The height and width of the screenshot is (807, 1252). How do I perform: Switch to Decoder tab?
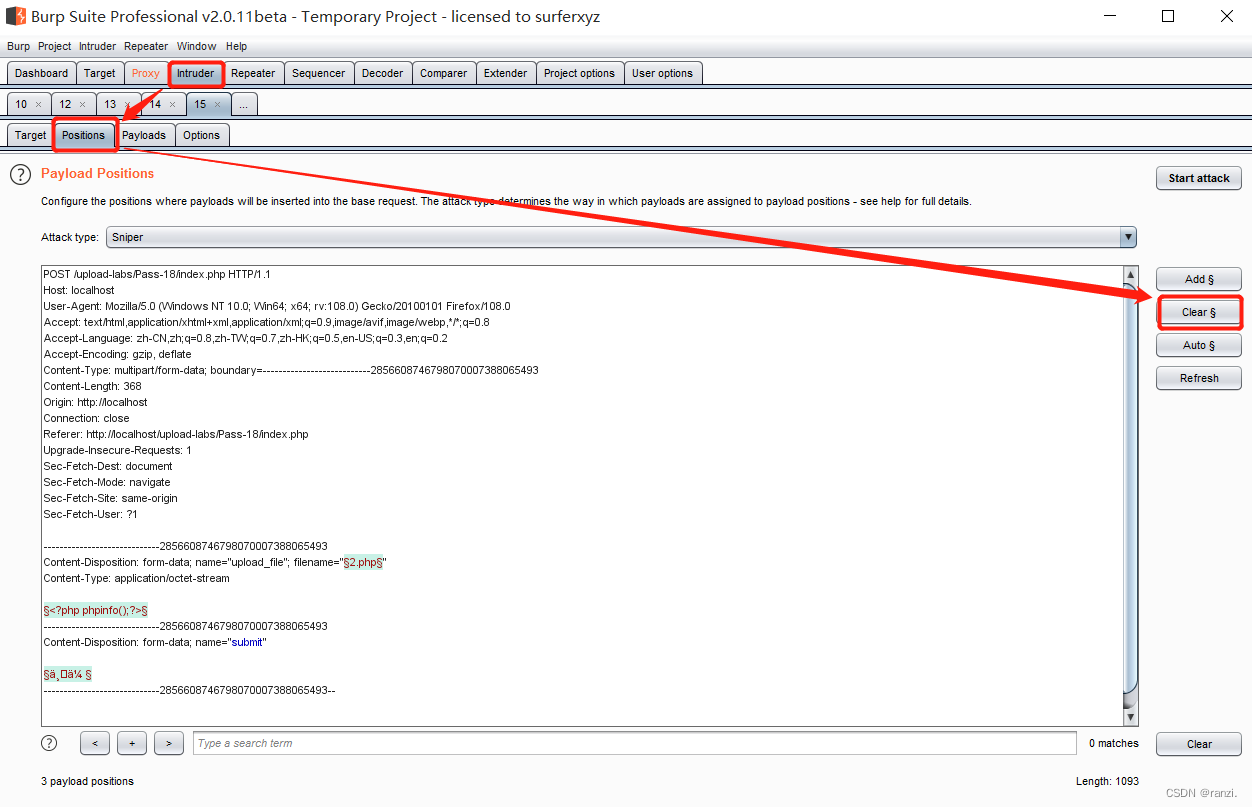[x=382, y=73]
